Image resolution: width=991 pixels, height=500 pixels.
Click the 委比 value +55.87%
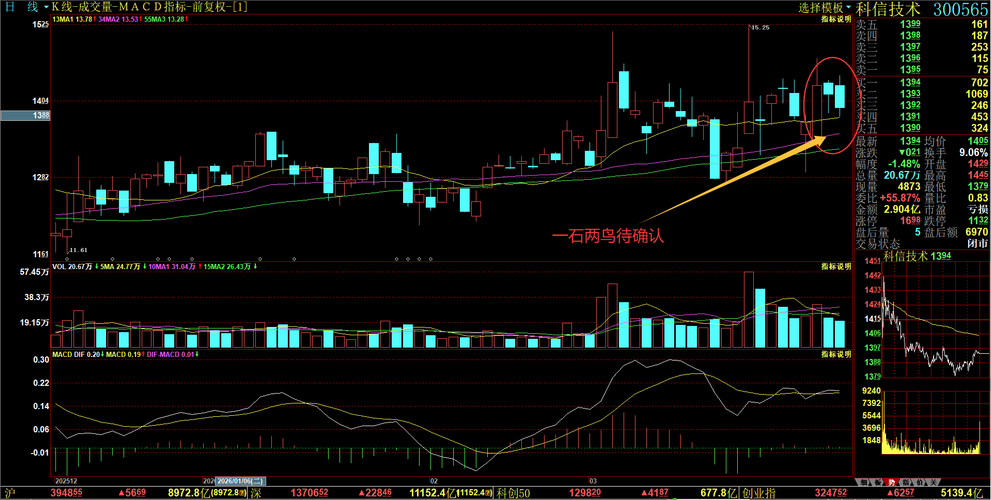click(x=901, y=198)
